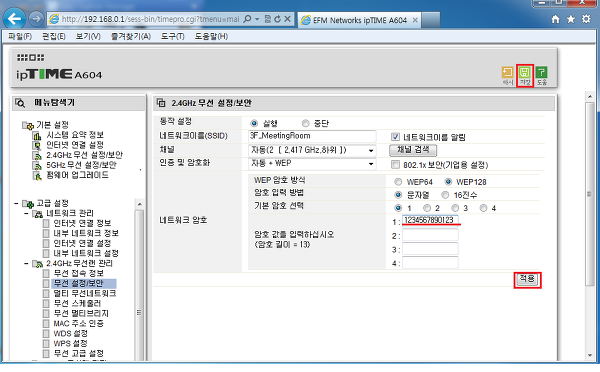Click the page vertical scrollbar thumb

tap(590, 194)
